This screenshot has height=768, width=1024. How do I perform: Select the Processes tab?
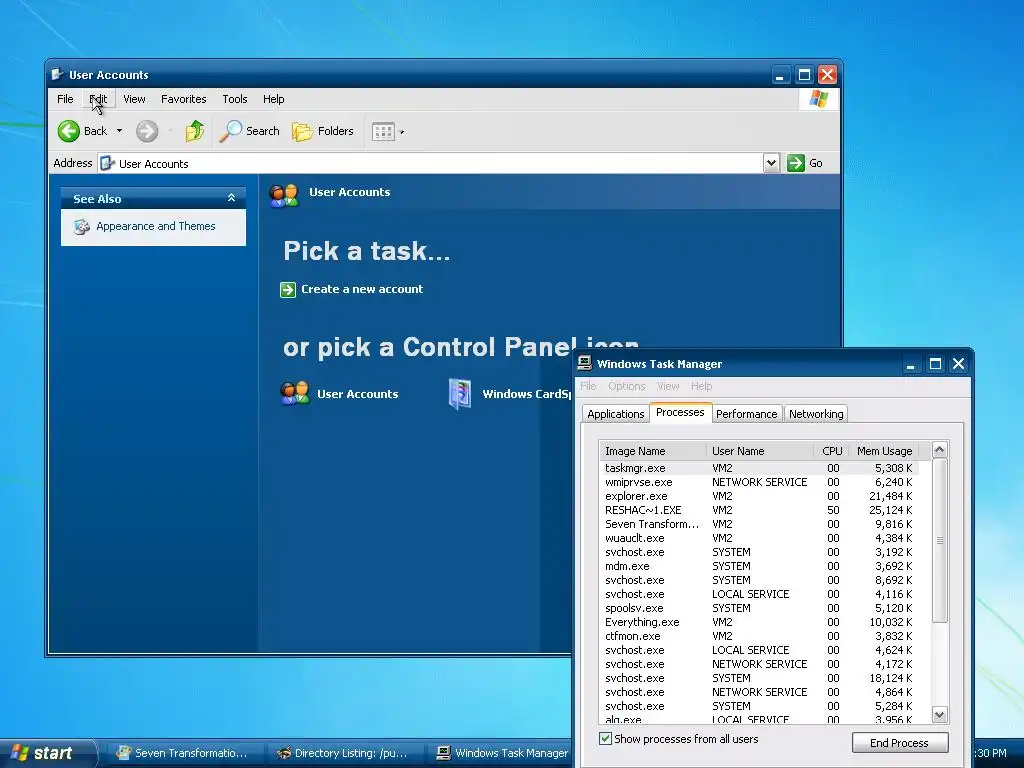click(x=680, y=412)
